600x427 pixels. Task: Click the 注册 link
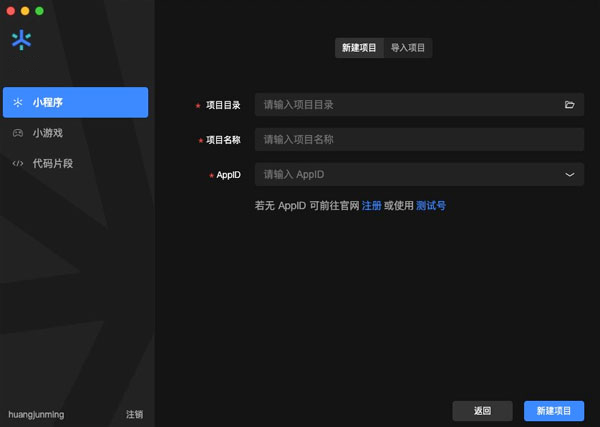click(x=372, y=206)
